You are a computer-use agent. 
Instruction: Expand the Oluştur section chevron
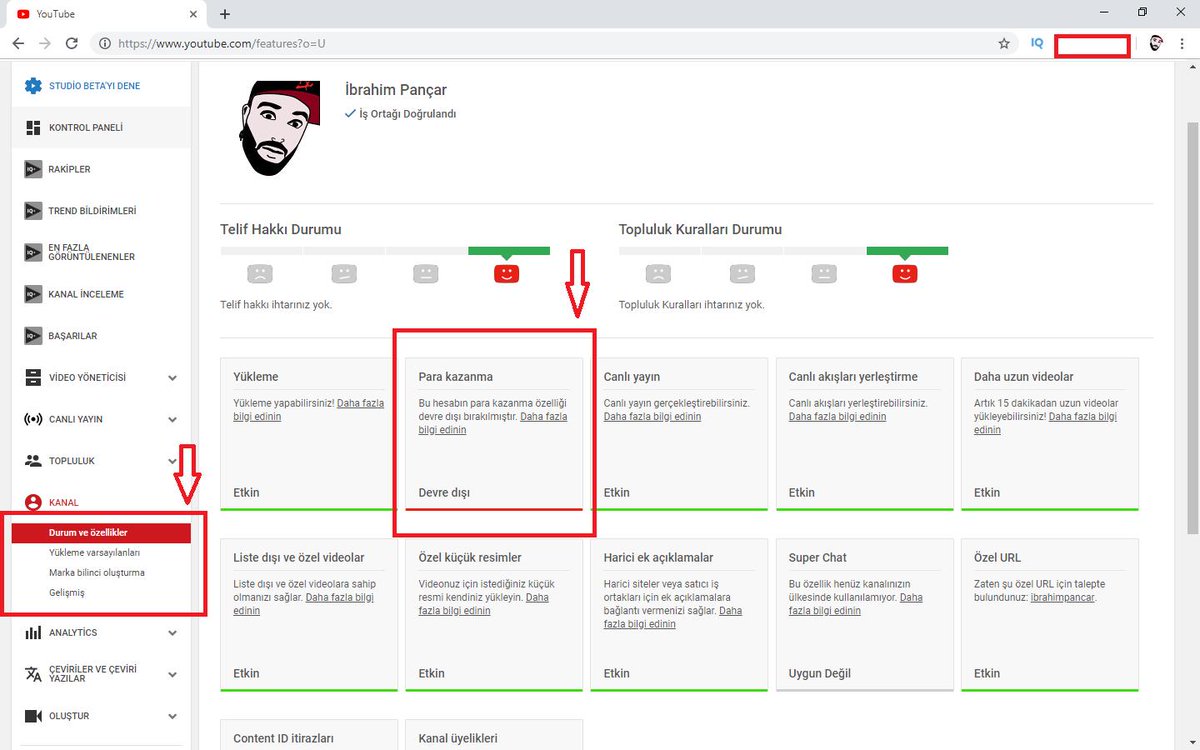(x=172, y=716)
